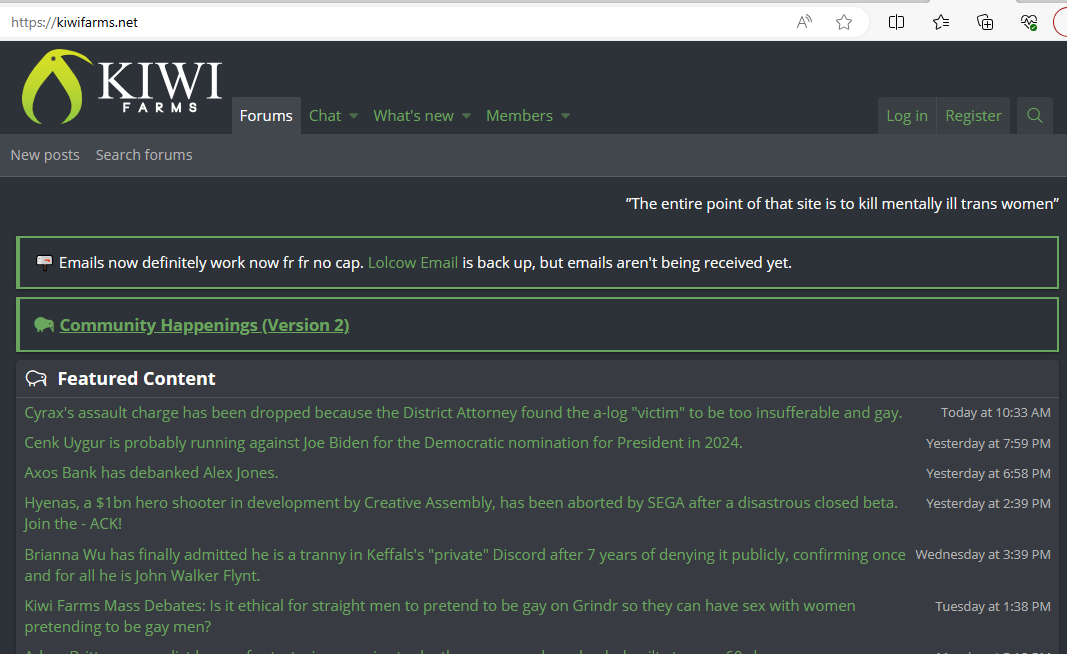Click the Register button
The height and width of the screenshot is (654, 1067).
pos(973,116)
